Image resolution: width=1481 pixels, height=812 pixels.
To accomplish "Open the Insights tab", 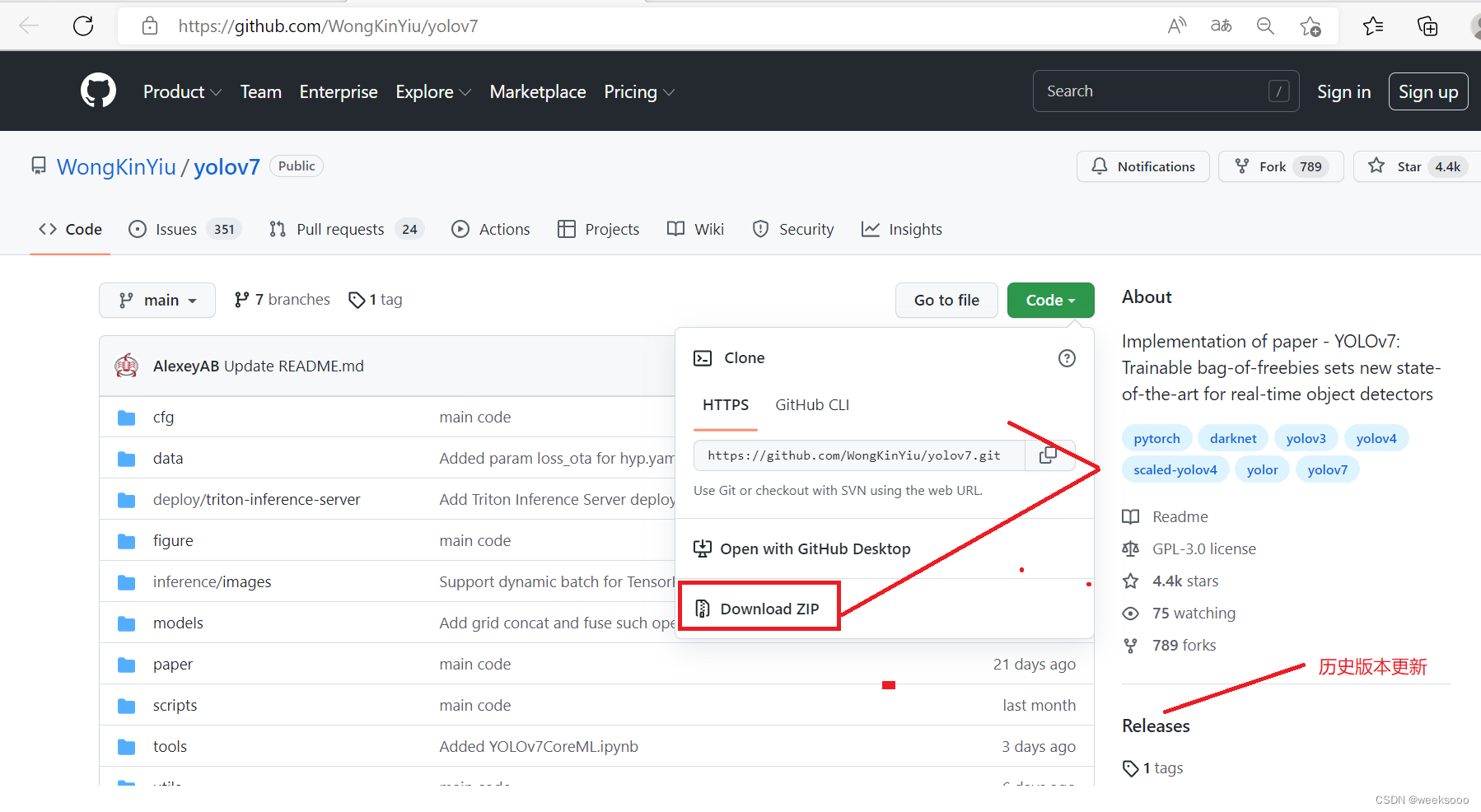I will coord(902,229).
